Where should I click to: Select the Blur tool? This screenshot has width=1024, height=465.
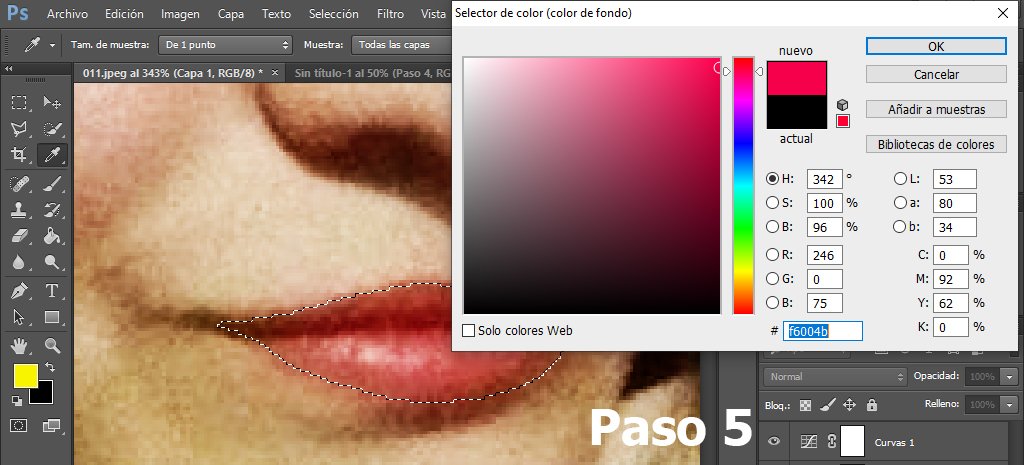[19, 263]
